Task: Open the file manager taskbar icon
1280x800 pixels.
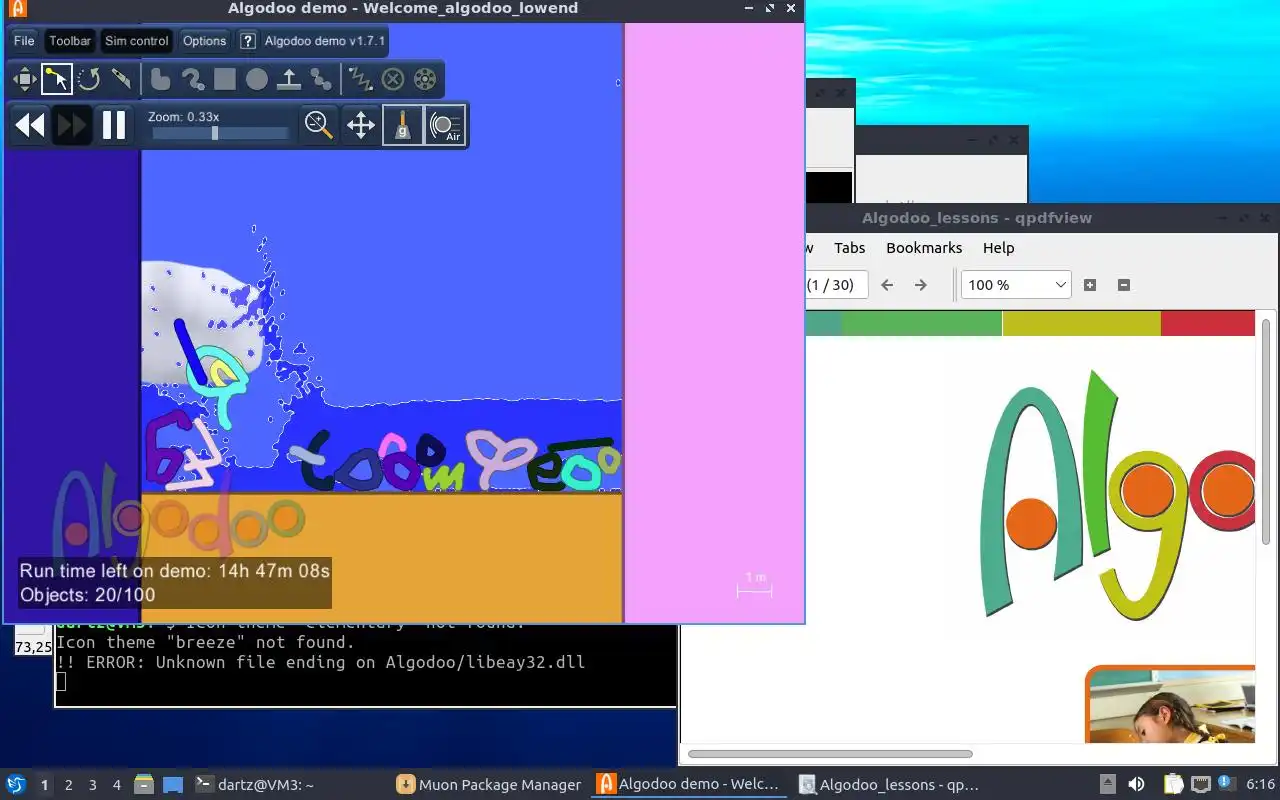Action: 143,784
